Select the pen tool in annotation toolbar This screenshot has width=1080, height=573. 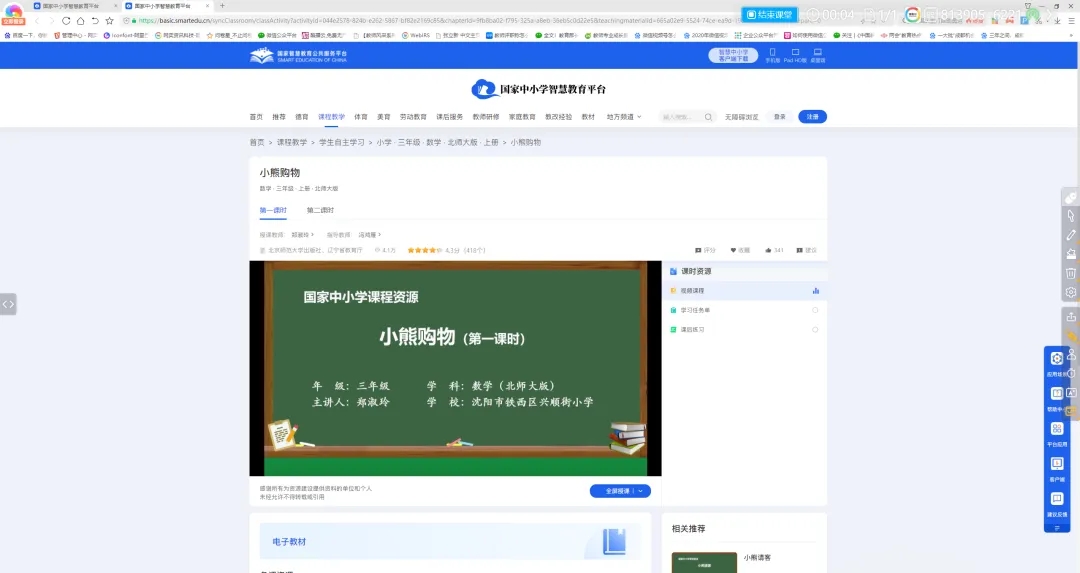coord(1071,234)
